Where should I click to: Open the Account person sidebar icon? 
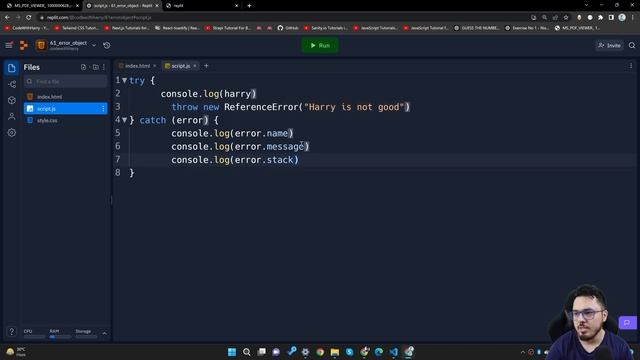tap(11, 116)
